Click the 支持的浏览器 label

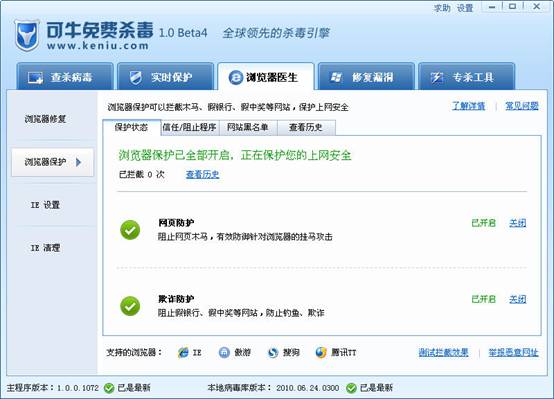coord(134,352)
